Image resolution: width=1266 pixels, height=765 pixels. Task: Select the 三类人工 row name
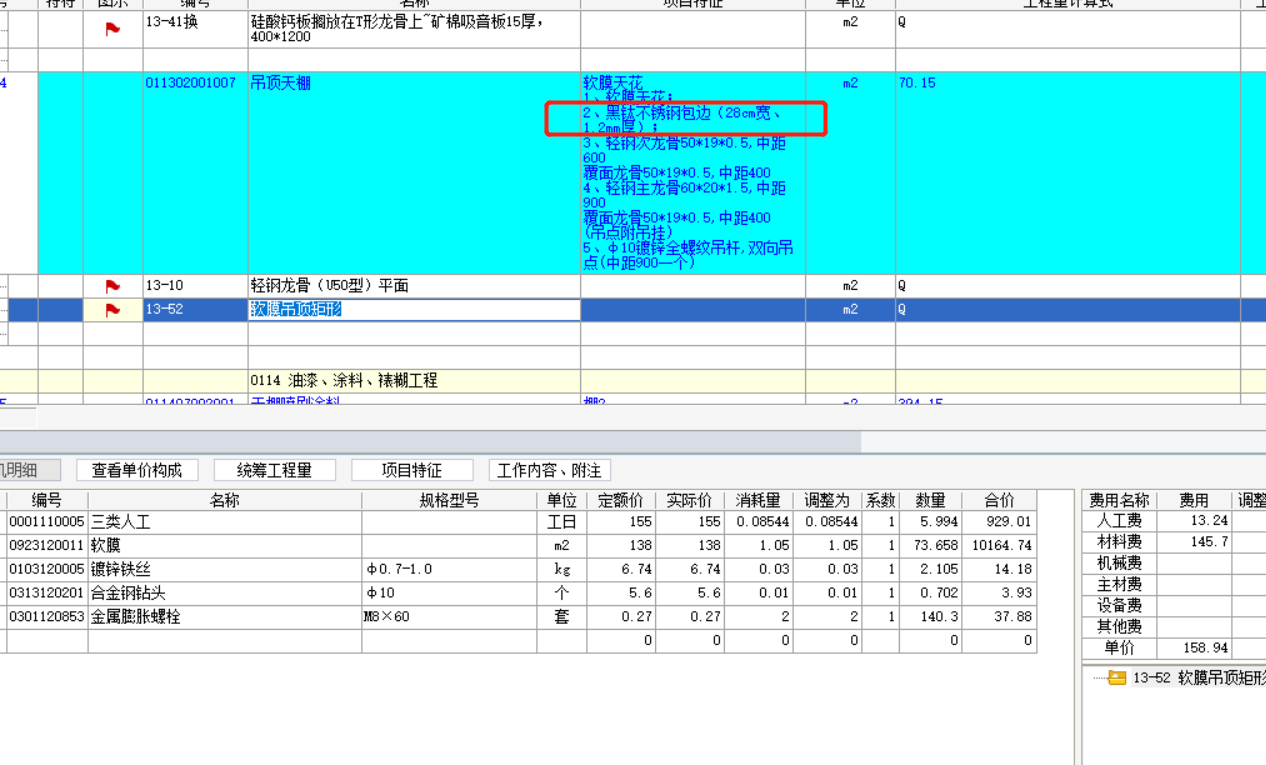(121, 522)
